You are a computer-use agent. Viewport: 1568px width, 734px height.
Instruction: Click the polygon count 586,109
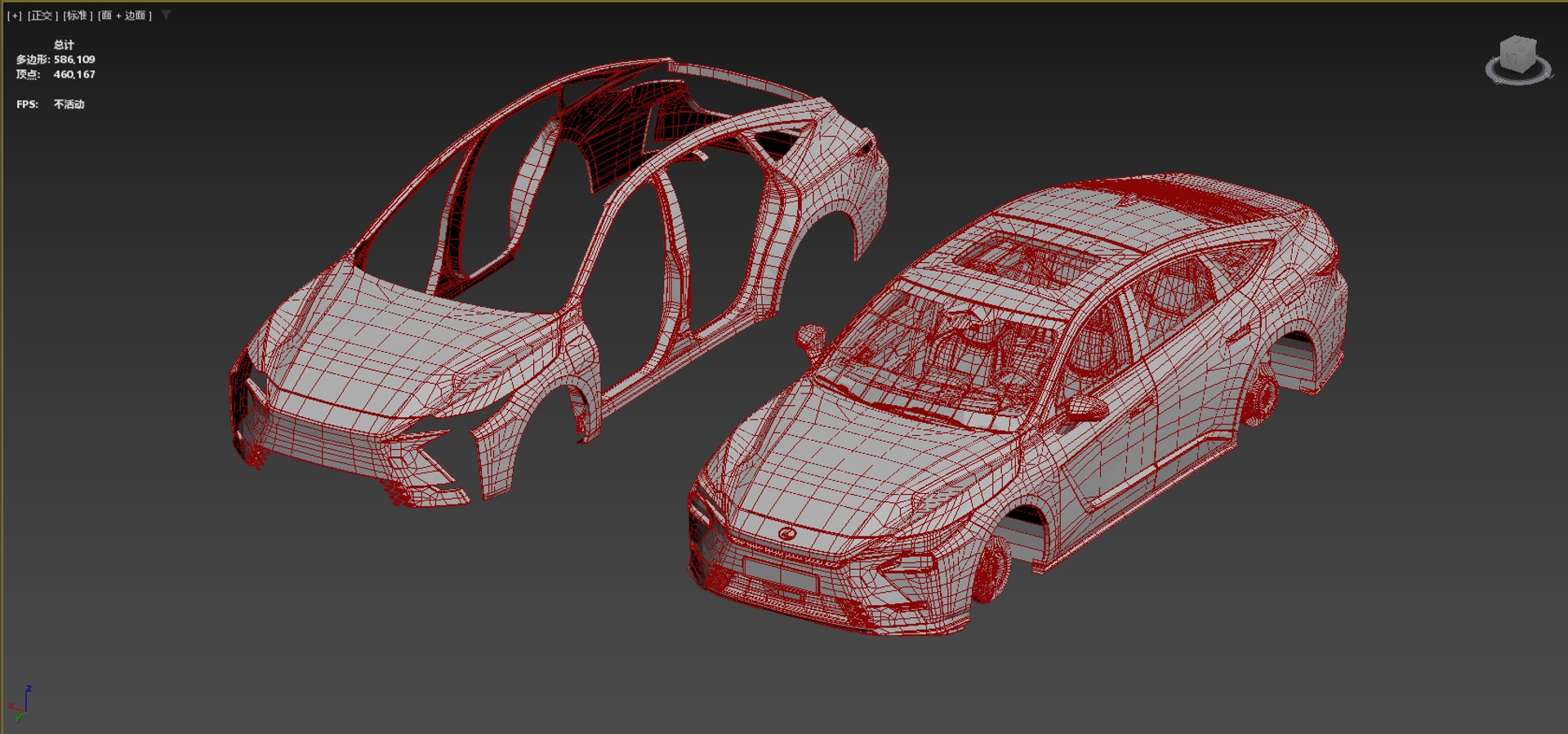click(x=74, y=60)
